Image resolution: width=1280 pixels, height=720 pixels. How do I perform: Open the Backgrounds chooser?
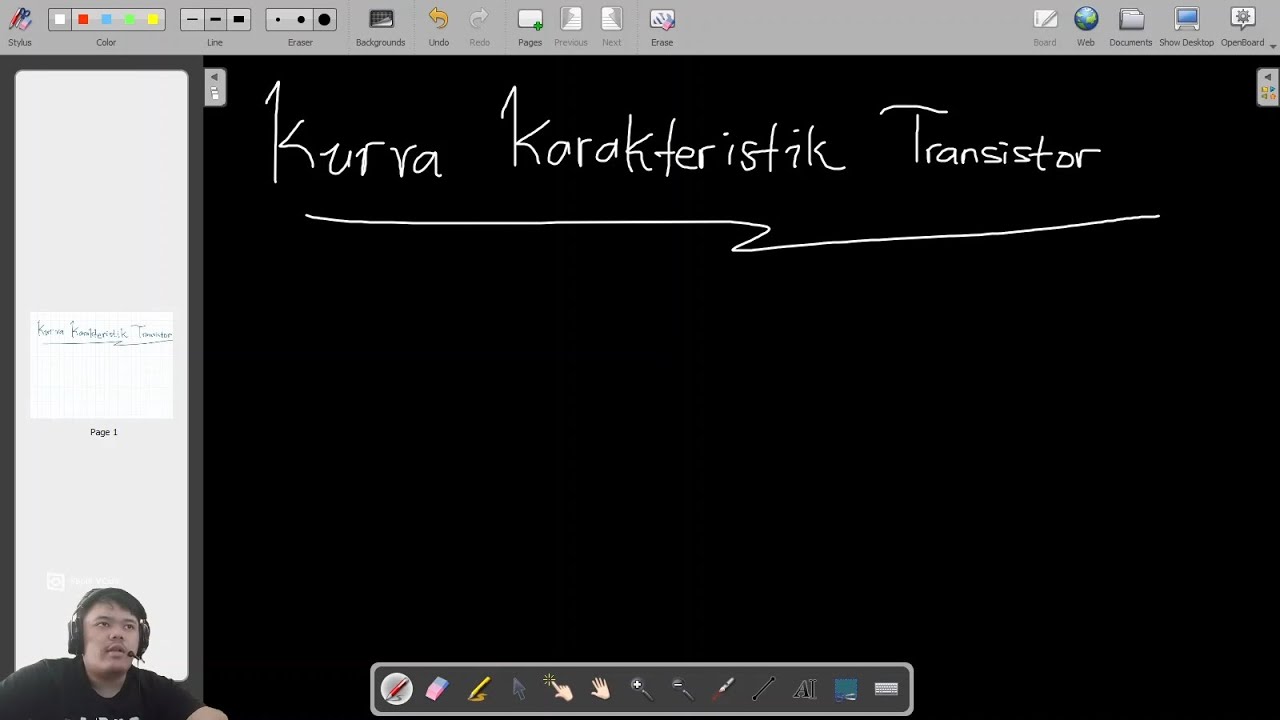pyautogui.click(x=380, y=27)
